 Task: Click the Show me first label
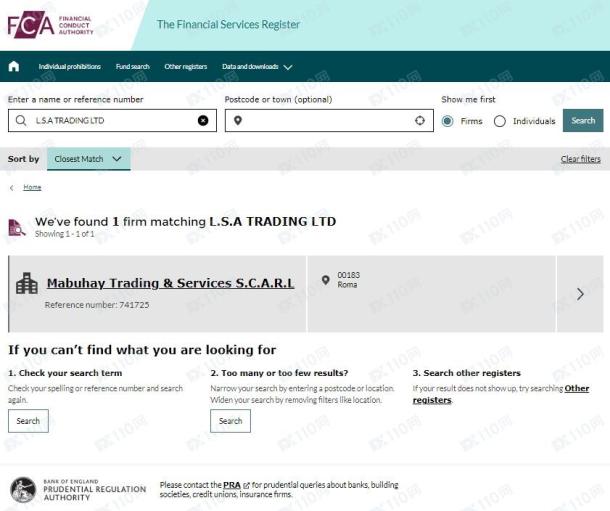click(x=468, y=100)
